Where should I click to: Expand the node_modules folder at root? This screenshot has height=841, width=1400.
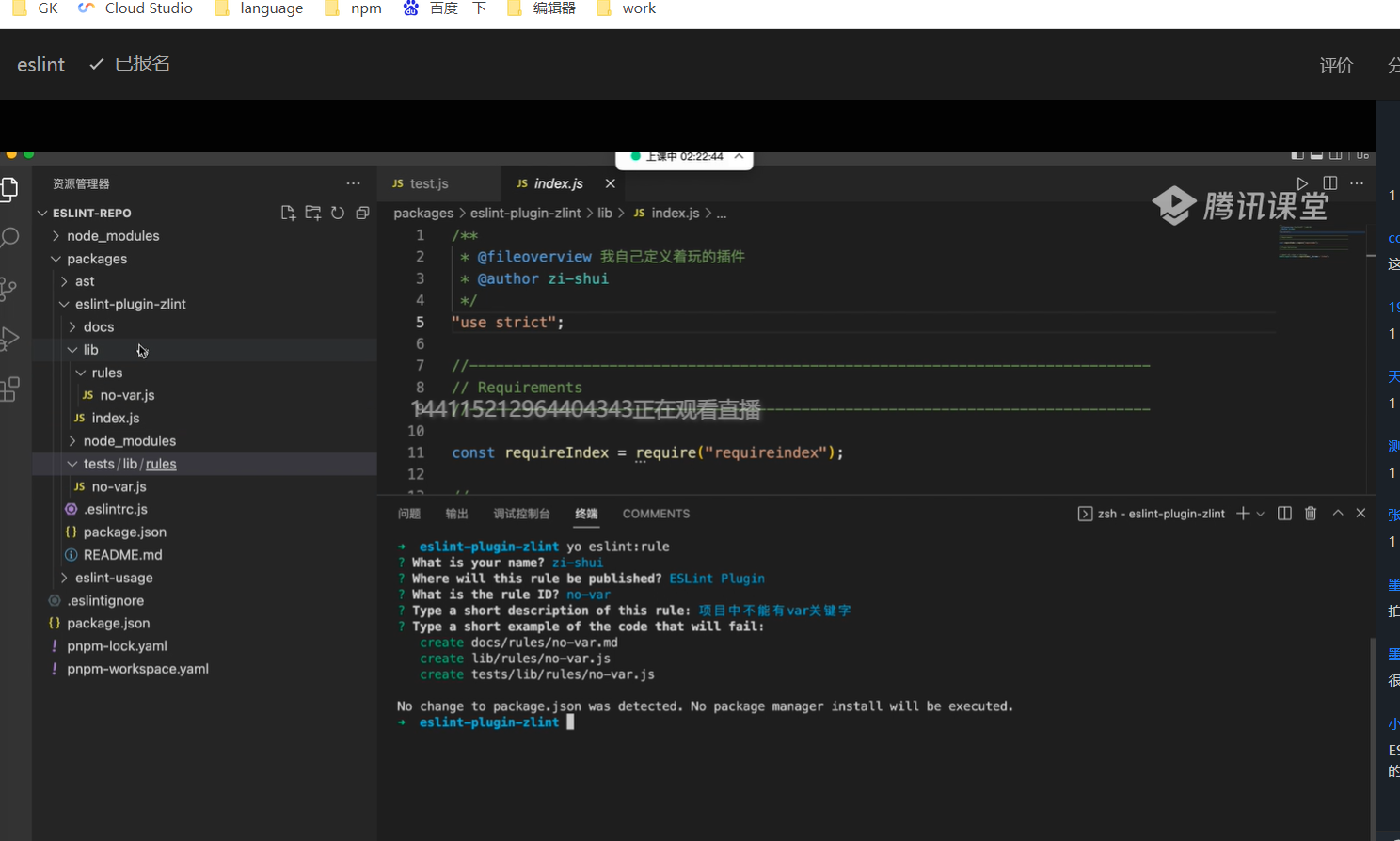click(113, 236)
